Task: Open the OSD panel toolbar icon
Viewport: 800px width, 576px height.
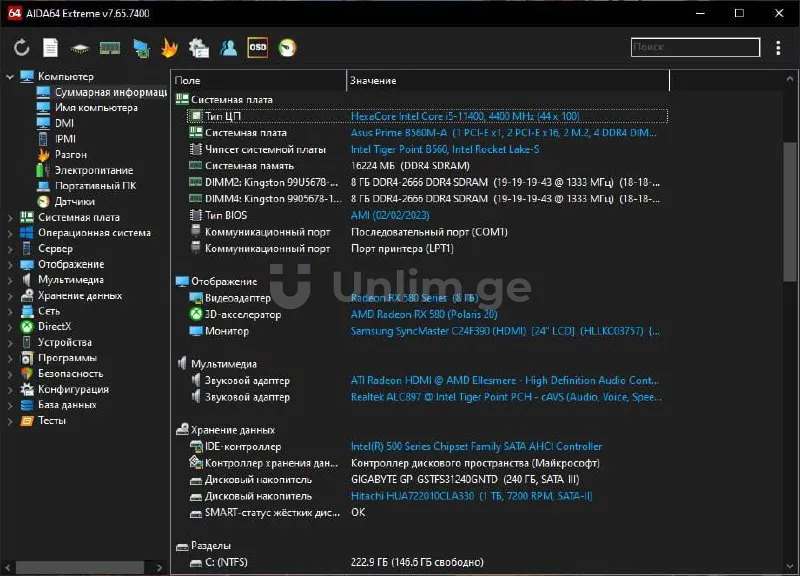Action: click(257, 47)
